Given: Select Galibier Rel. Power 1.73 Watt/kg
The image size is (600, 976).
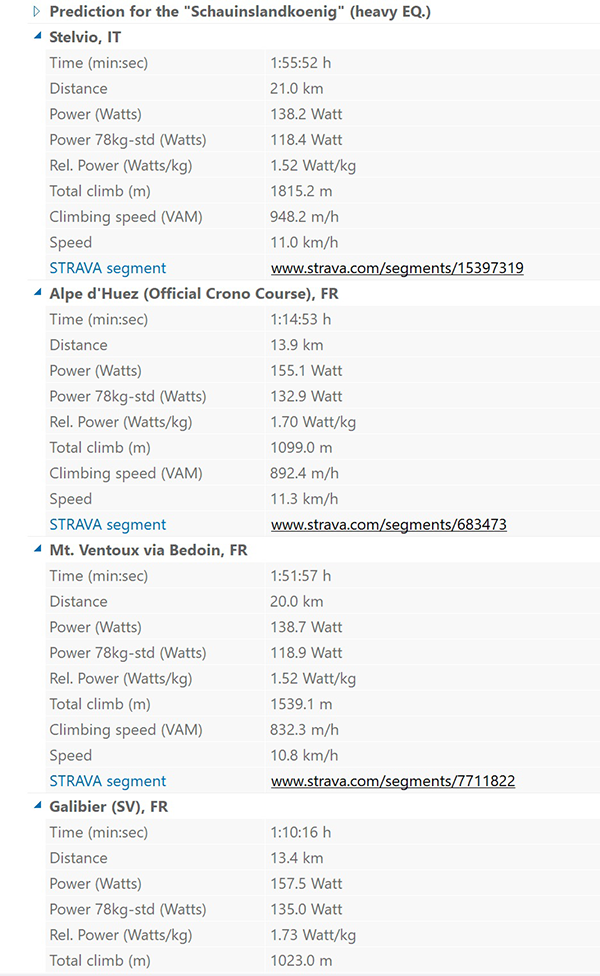Looking at the screenshot, I should tap(313, 935).
